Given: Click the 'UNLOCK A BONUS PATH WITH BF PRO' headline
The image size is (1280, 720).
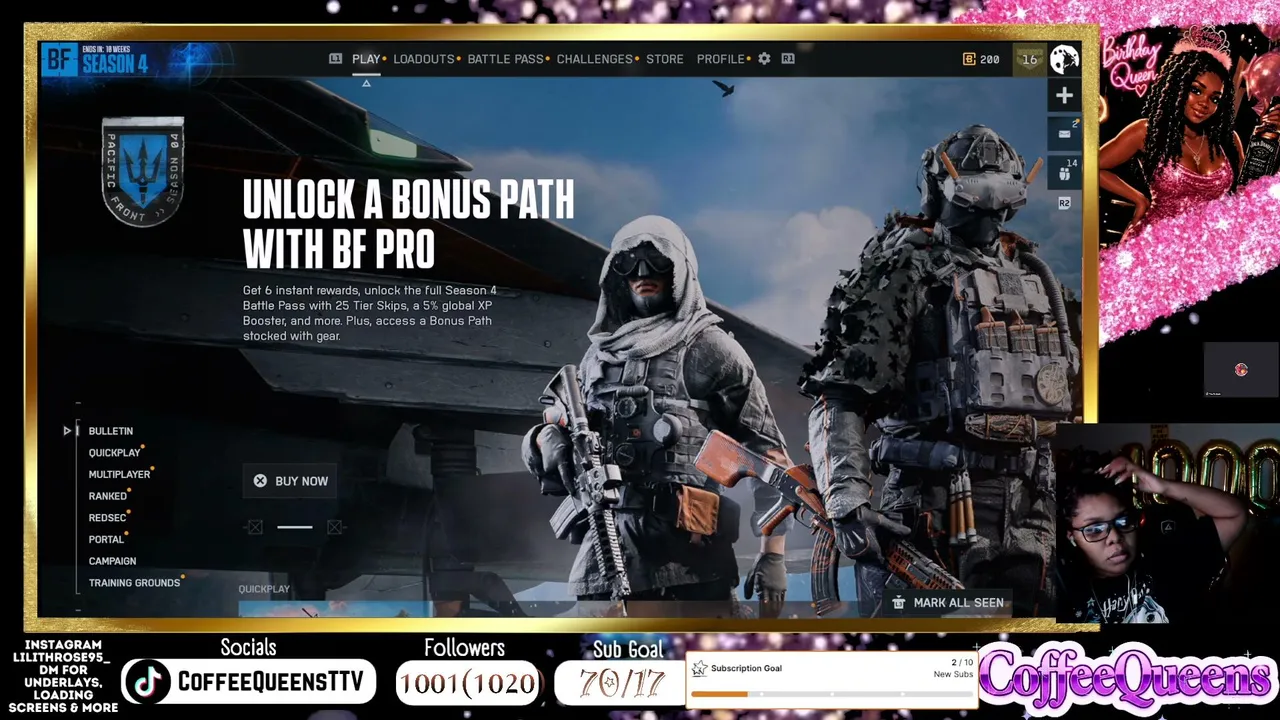Looking at the screenshot, I should click(409, 225).
